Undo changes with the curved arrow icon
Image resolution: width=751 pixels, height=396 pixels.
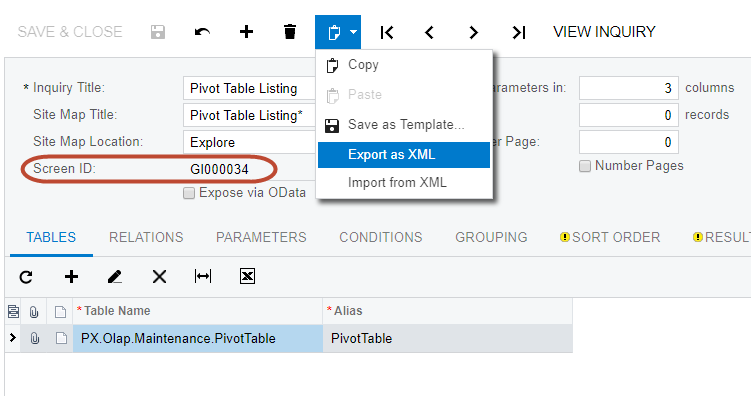pos(202,32)
